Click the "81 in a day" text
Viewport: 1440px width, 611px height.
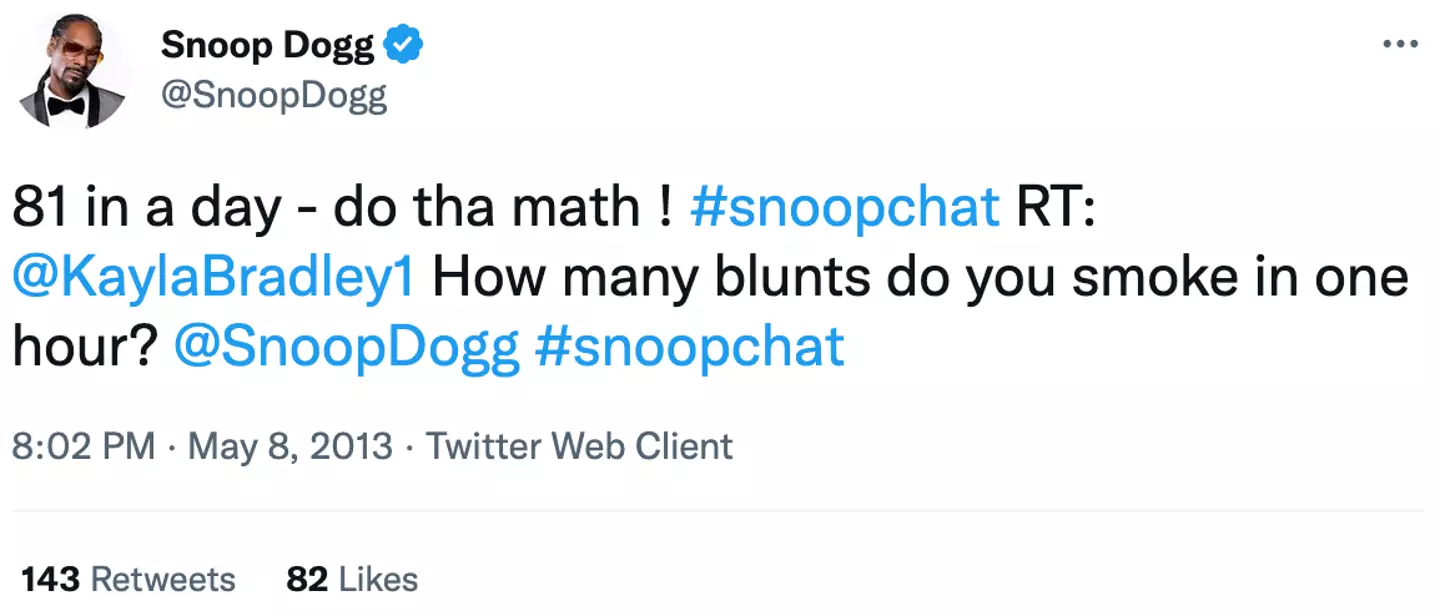pyautogui.click(x=146, y=207)
